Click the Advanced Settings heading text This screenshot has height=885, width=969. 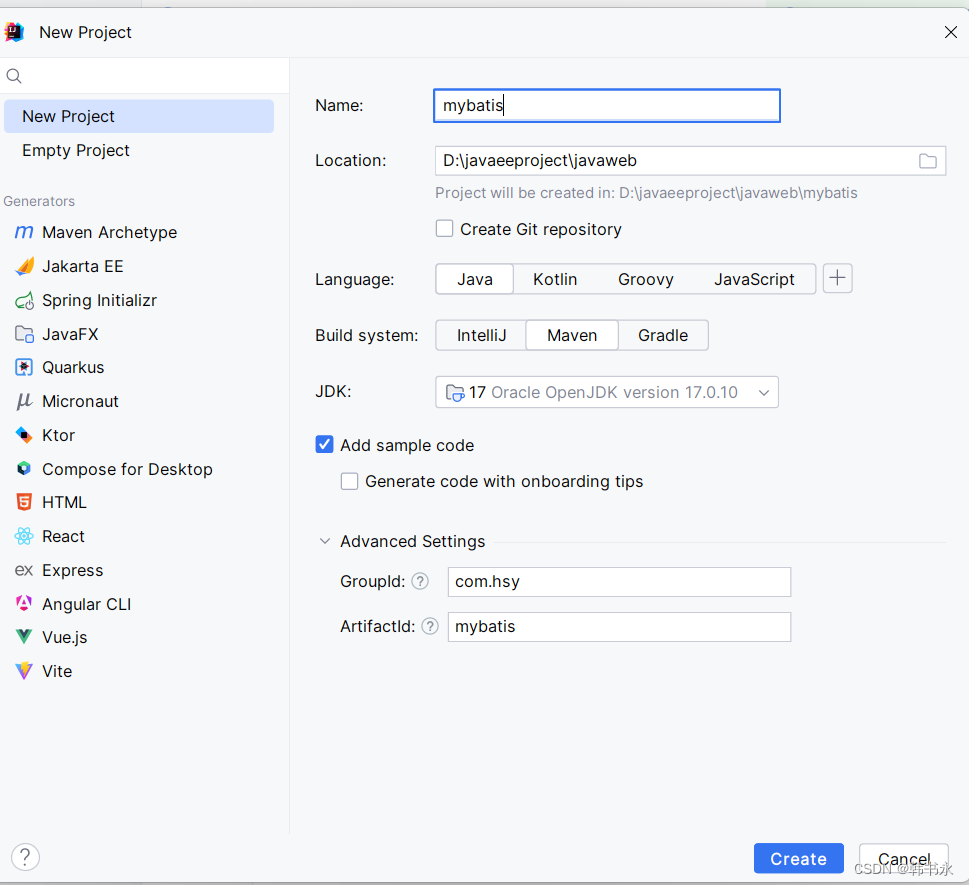click(x=413, y=541)
